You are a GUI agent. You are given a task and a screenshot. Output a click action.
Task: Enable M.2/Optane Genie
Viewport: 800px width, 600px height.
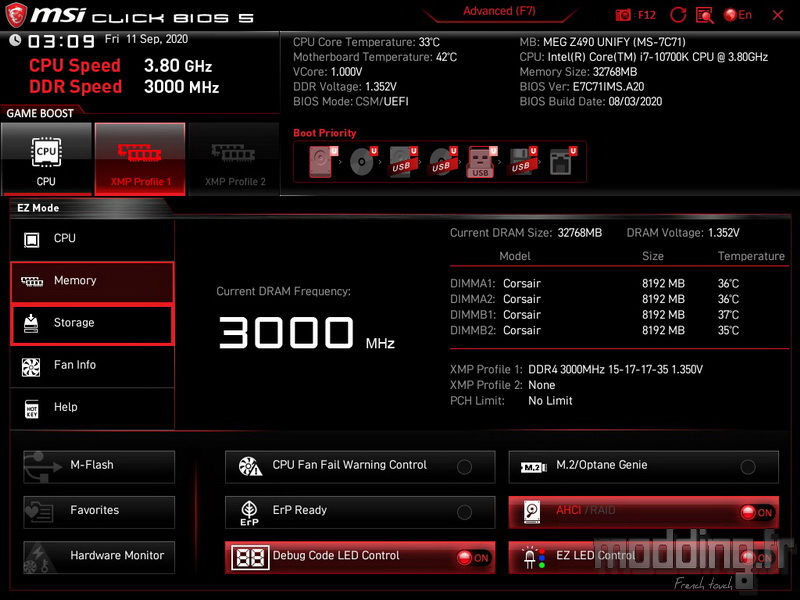pyautogui.click(x=643, y=467)
